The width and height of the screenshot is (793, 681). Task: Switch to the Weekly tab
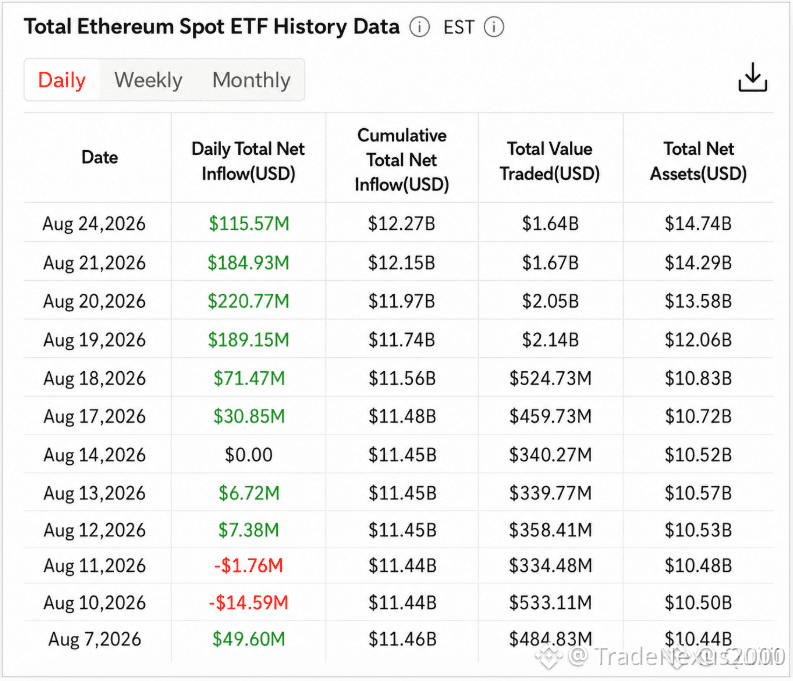click(x=148, y=80)
